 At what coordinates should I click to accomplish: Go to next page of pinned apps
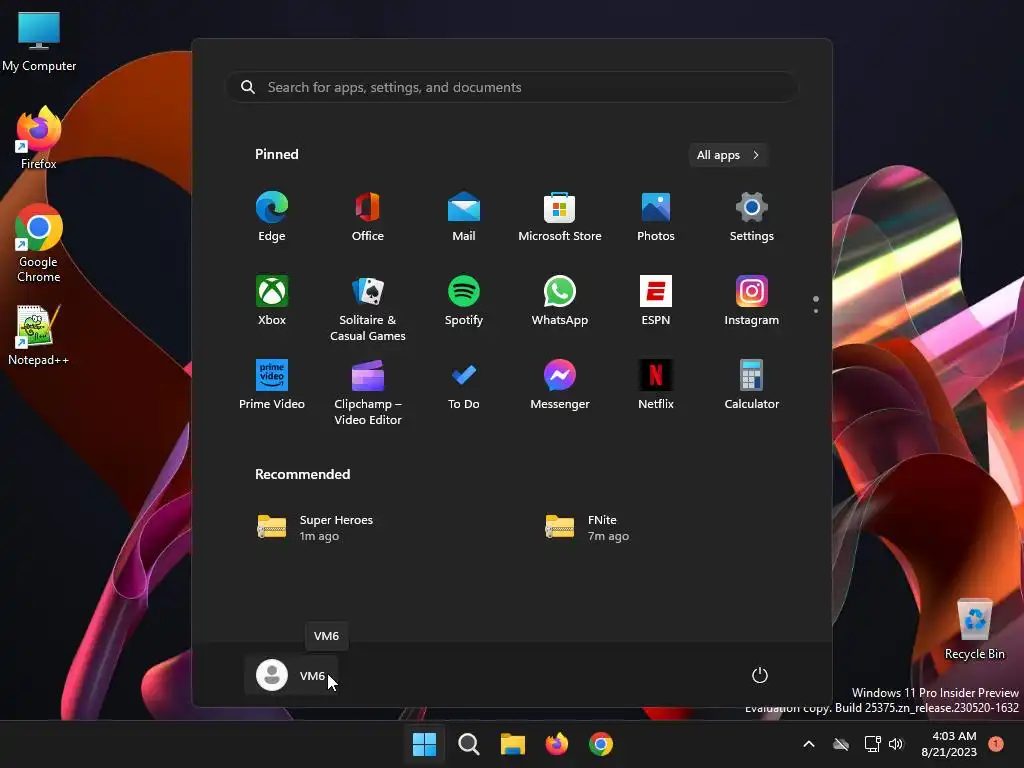[816, 311]
